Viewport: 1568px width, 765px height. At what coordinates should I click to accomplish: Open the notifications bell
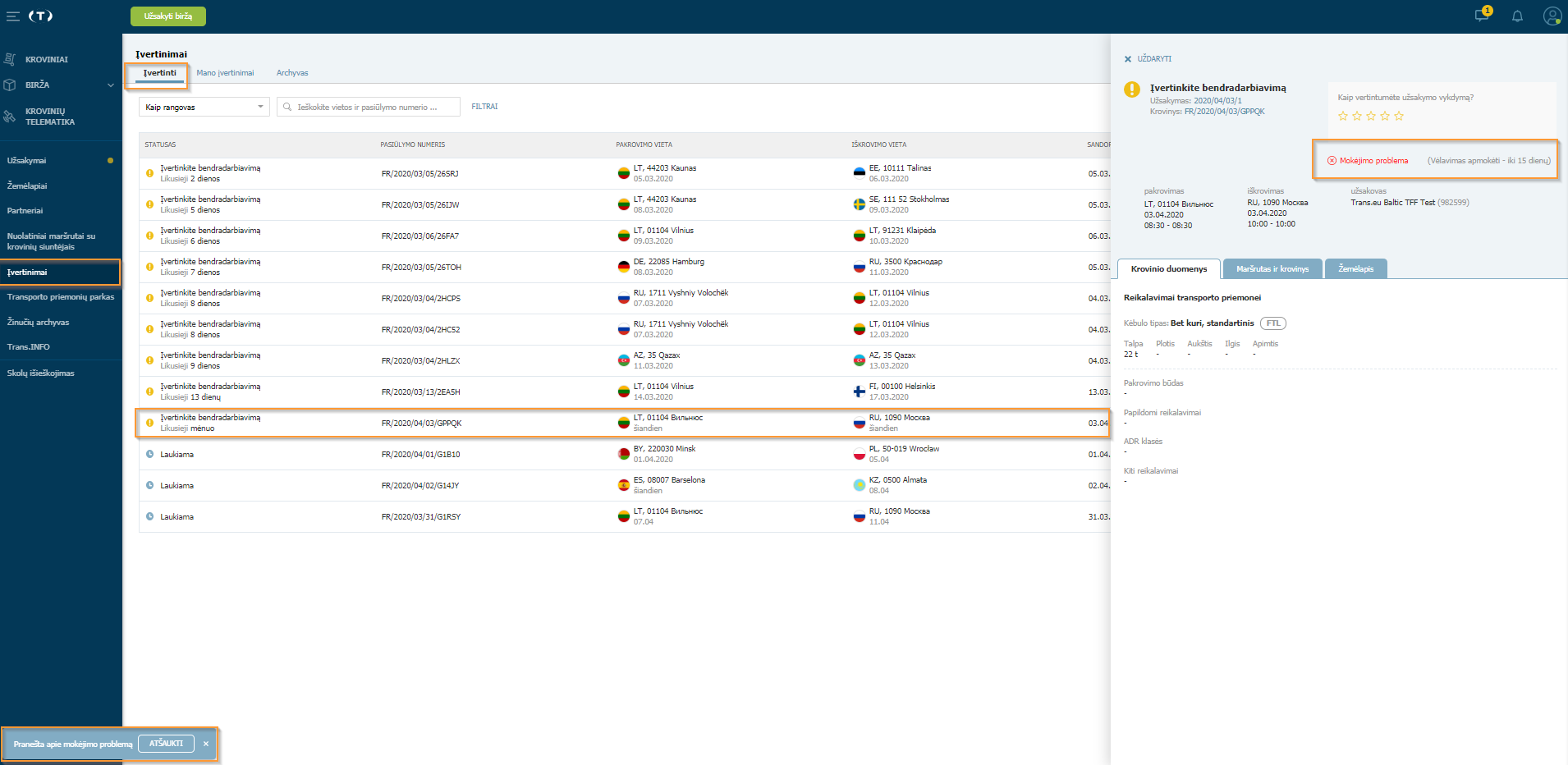tap(1517, 16)
